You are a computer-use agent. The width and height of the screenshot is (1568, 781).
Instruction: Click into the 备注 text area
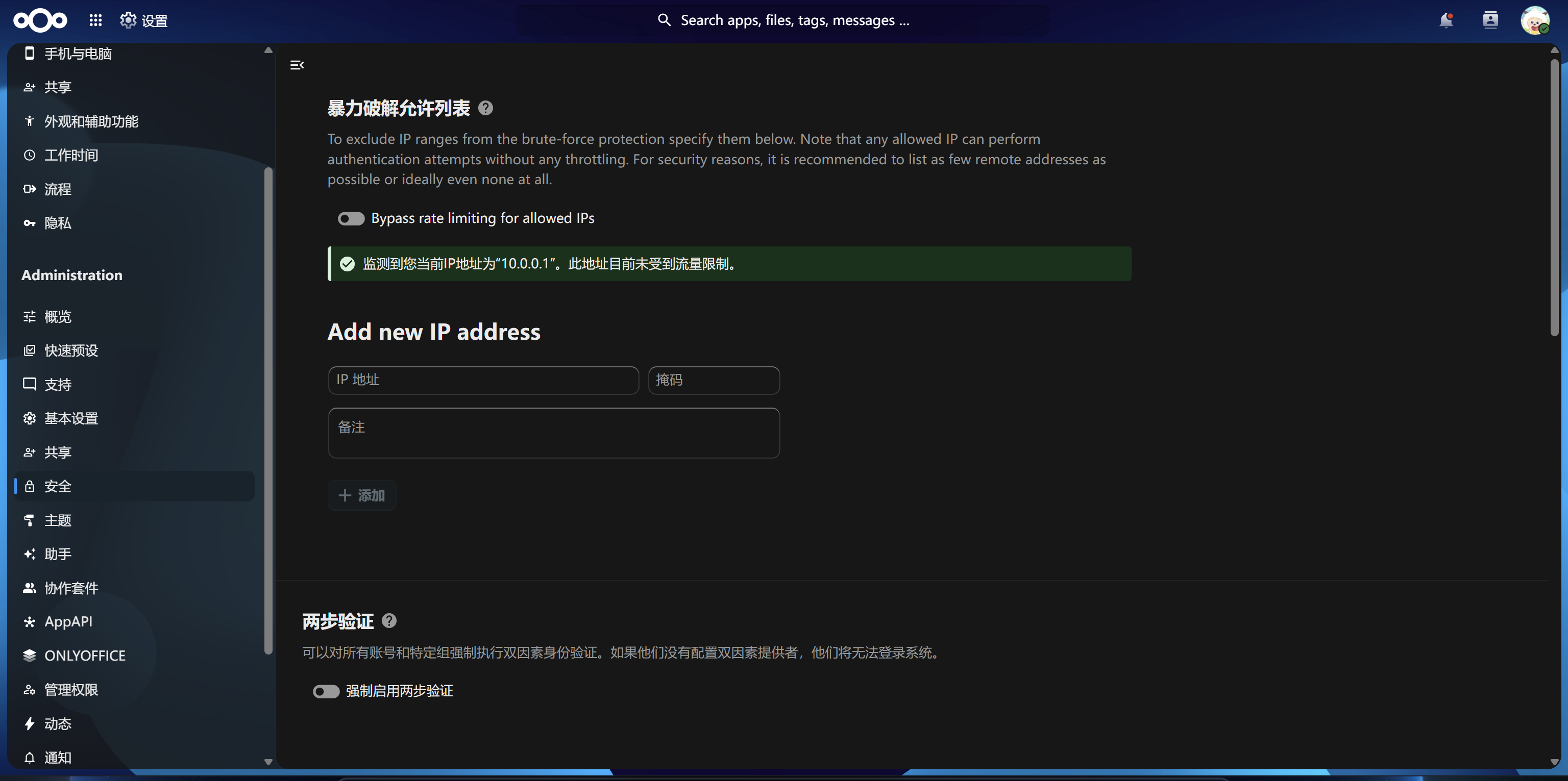pyautogui.click(x=553, y=433)
